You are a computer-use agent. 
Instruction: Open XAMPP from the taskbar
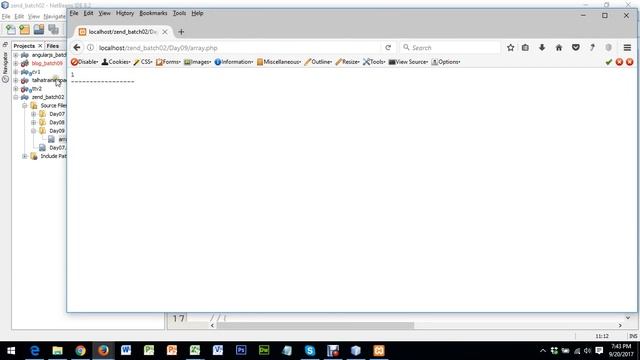379,351
